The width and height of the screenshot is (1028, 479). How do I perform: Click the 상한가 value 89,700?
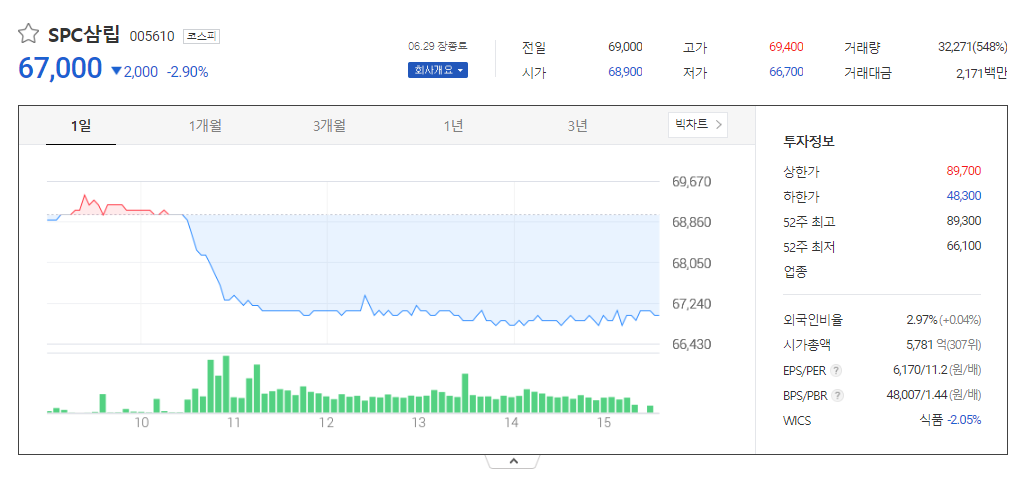[964, 171]
